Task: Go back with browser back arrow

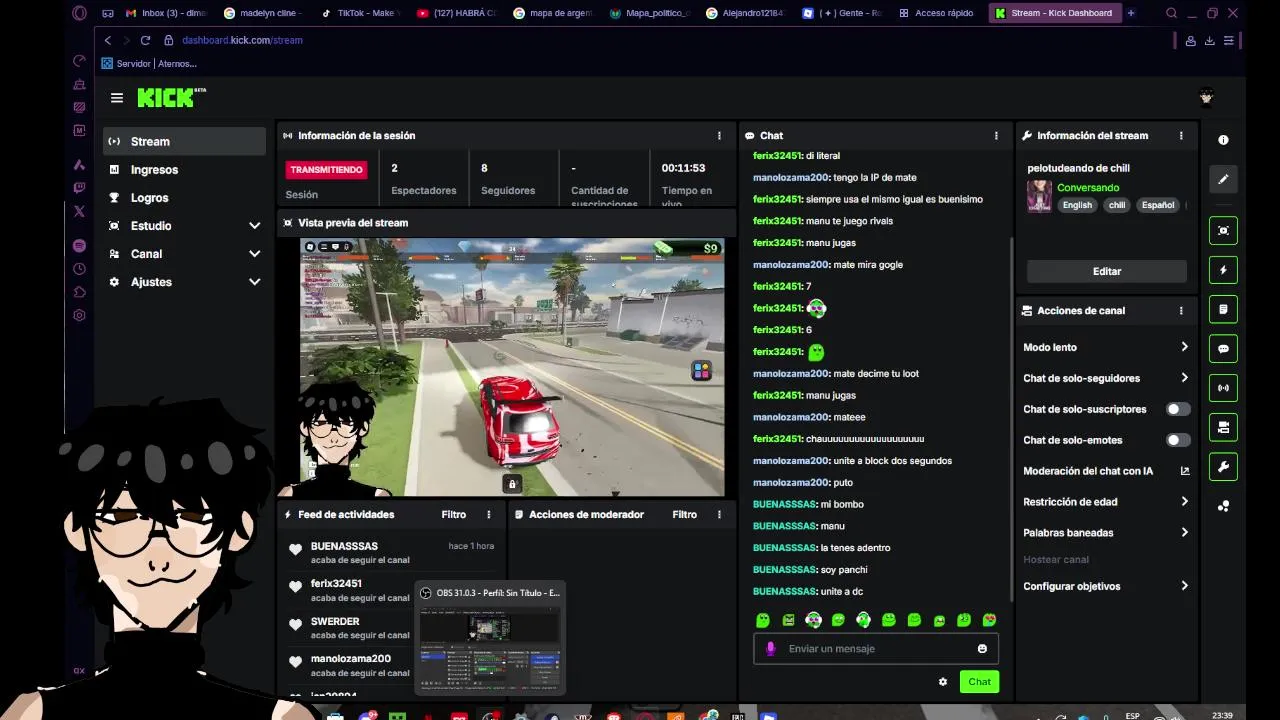Action: tap(108, 40)
